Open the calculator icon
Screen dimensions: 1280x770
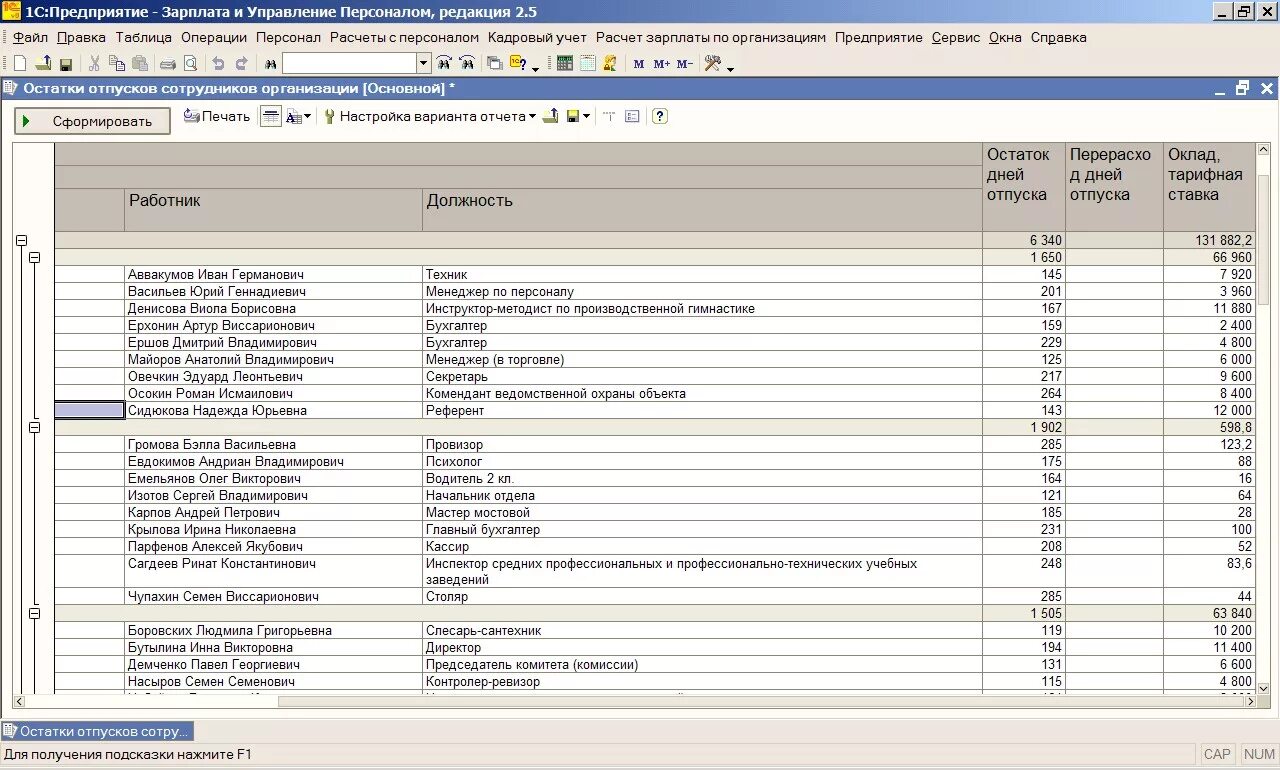point(565,63)
